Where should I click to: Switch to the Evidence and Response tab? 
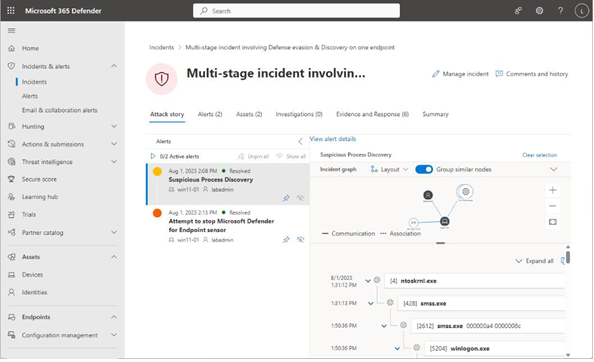click(x=372, y=114)
